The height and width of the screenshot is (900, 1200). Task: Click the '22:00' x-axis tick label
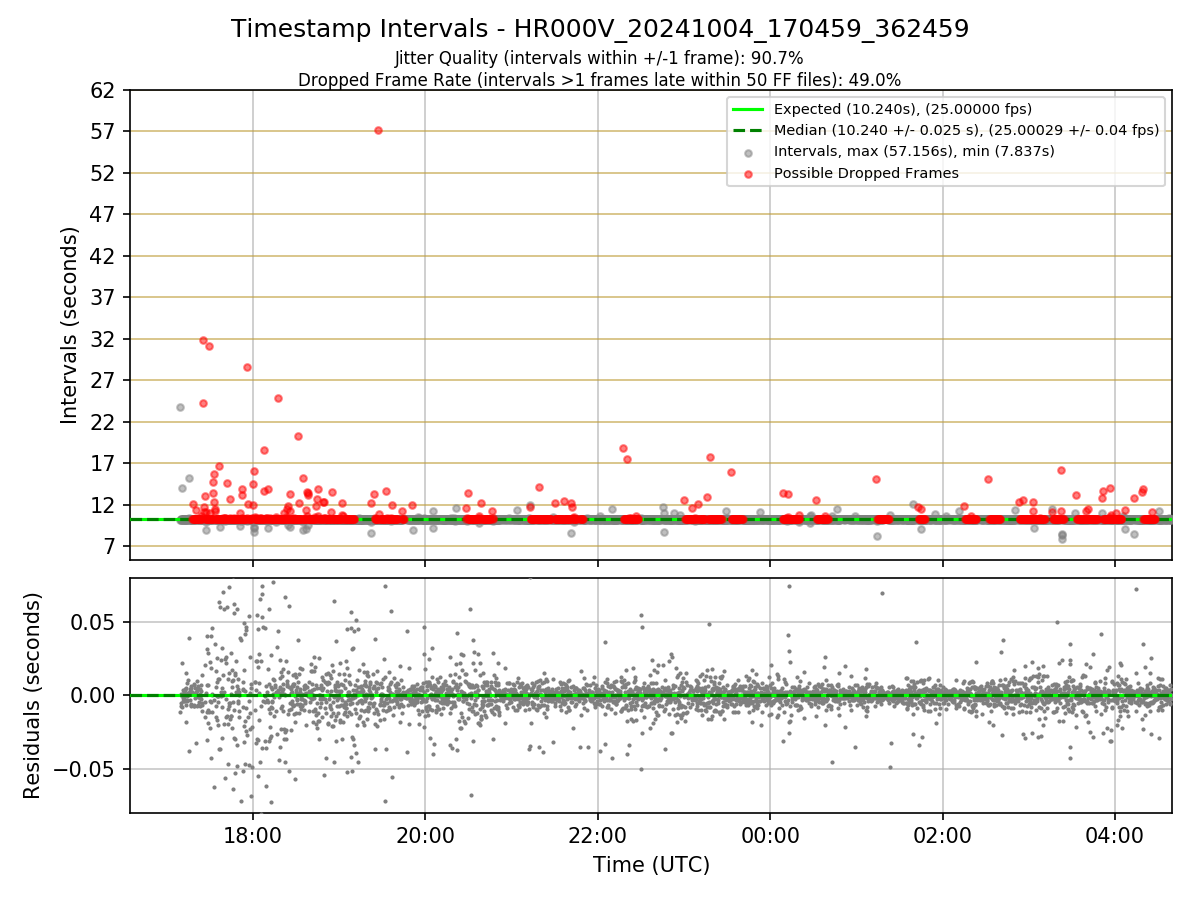597,834
